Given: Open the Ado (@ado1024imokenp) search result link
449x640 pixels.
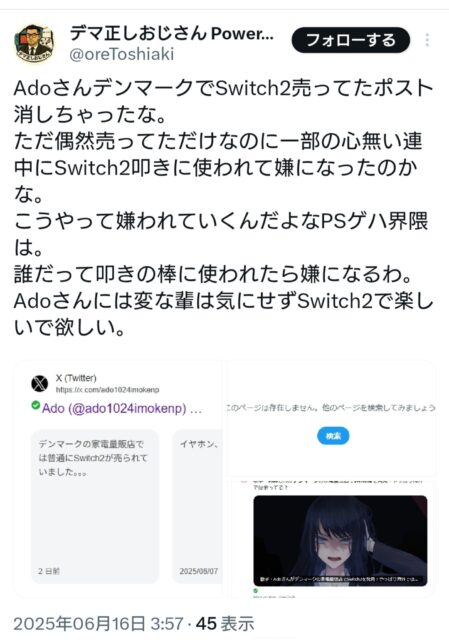Looking at the screenshot, I should click(x=122, y=408).
